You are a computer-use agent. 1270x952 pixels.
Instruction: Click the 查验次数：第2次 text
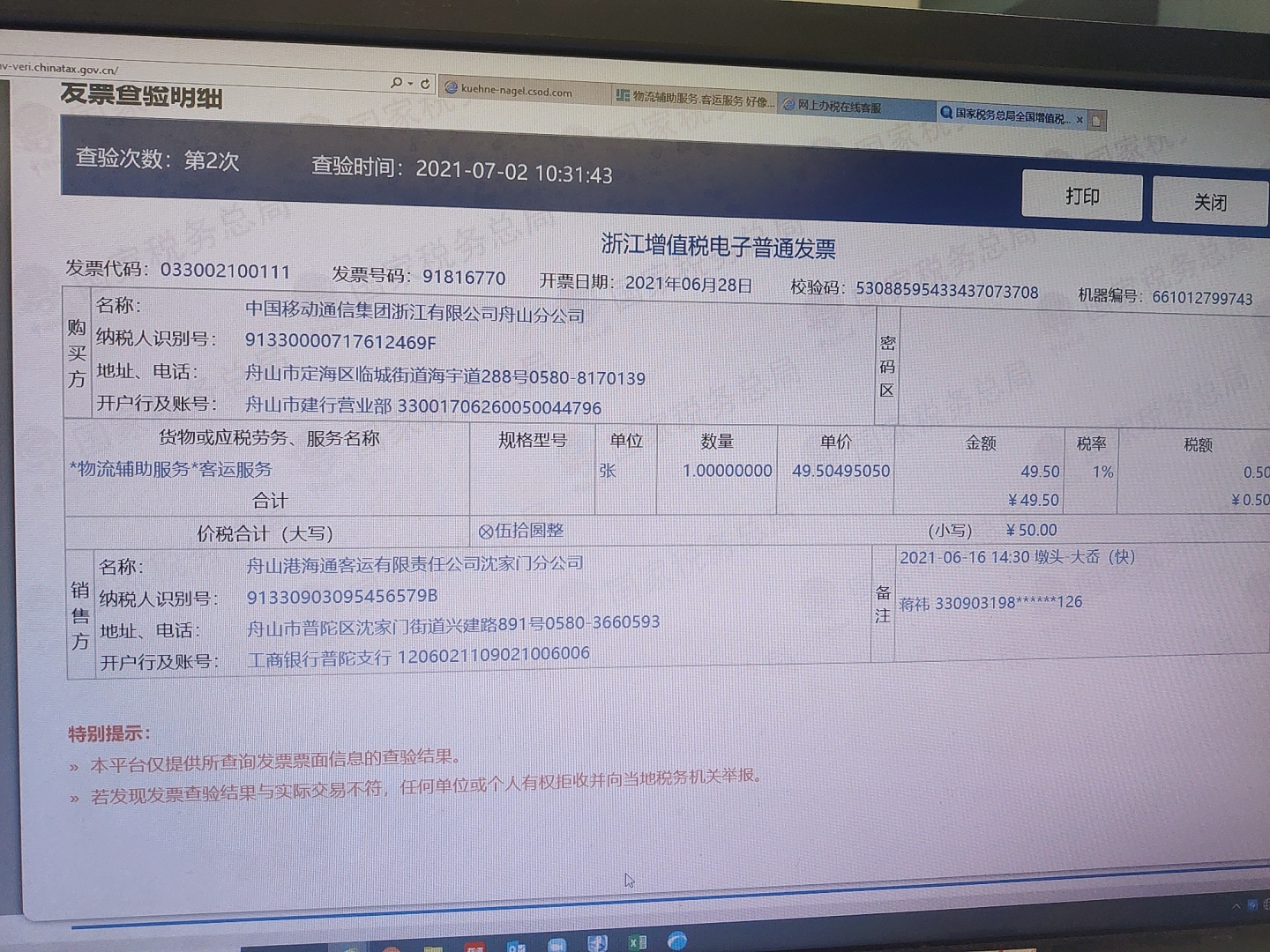pyautogui.click(x=158, y=159)
